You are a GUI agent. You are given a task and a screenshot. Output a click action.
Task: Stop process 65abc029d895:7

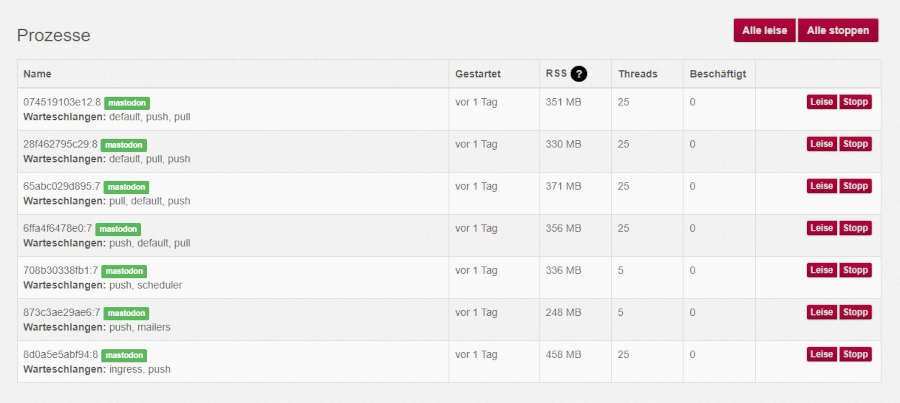pos(855,186)
